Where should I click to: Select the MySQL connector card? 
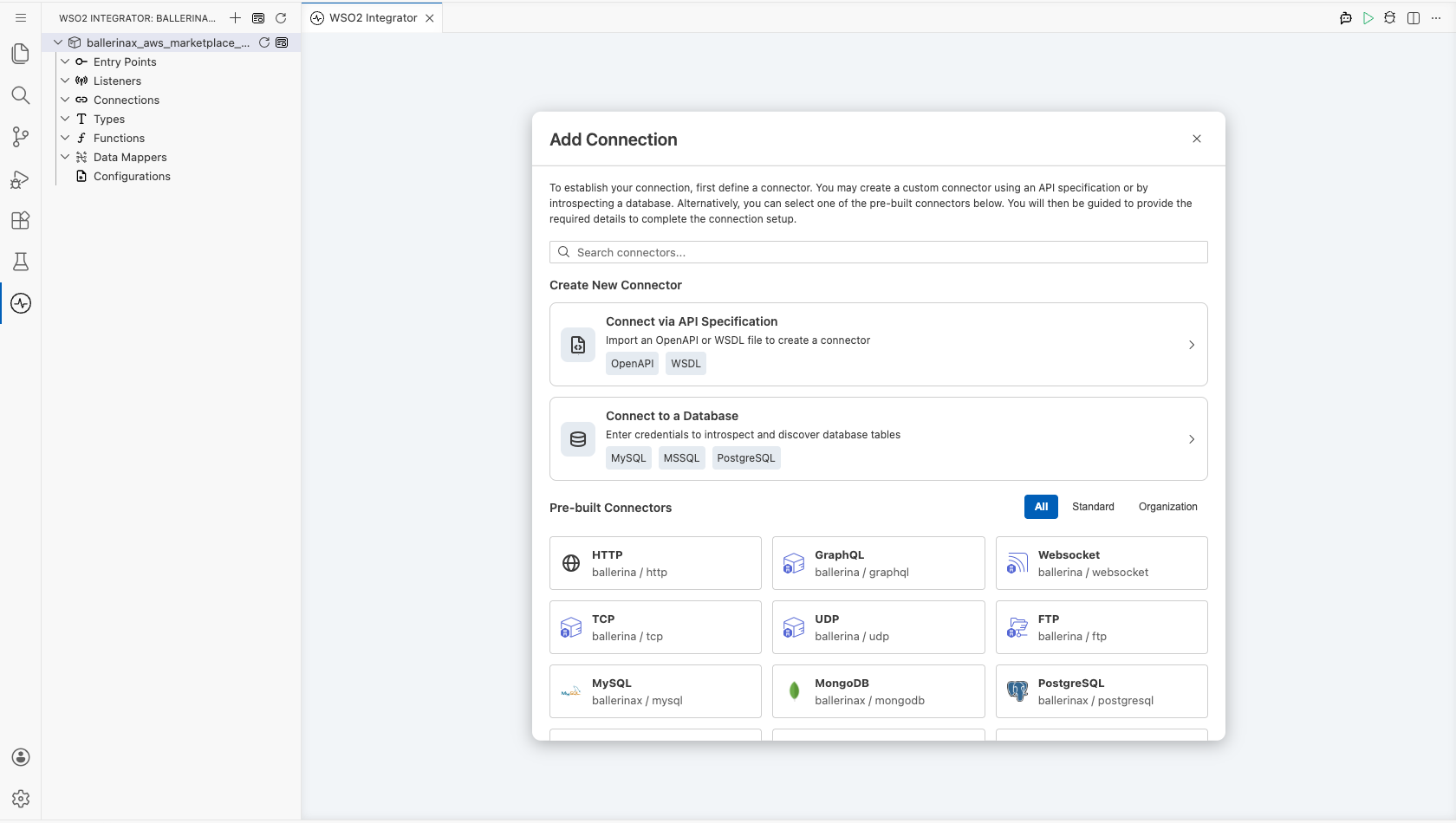click(655, 691)
